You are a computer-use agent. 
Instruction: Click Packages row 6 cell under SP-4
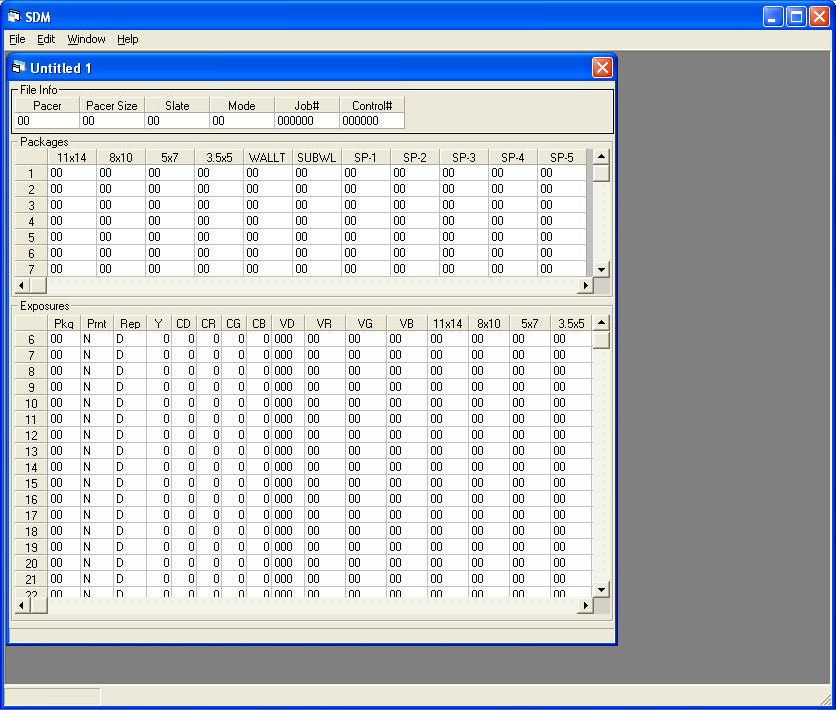click(513, 253)
